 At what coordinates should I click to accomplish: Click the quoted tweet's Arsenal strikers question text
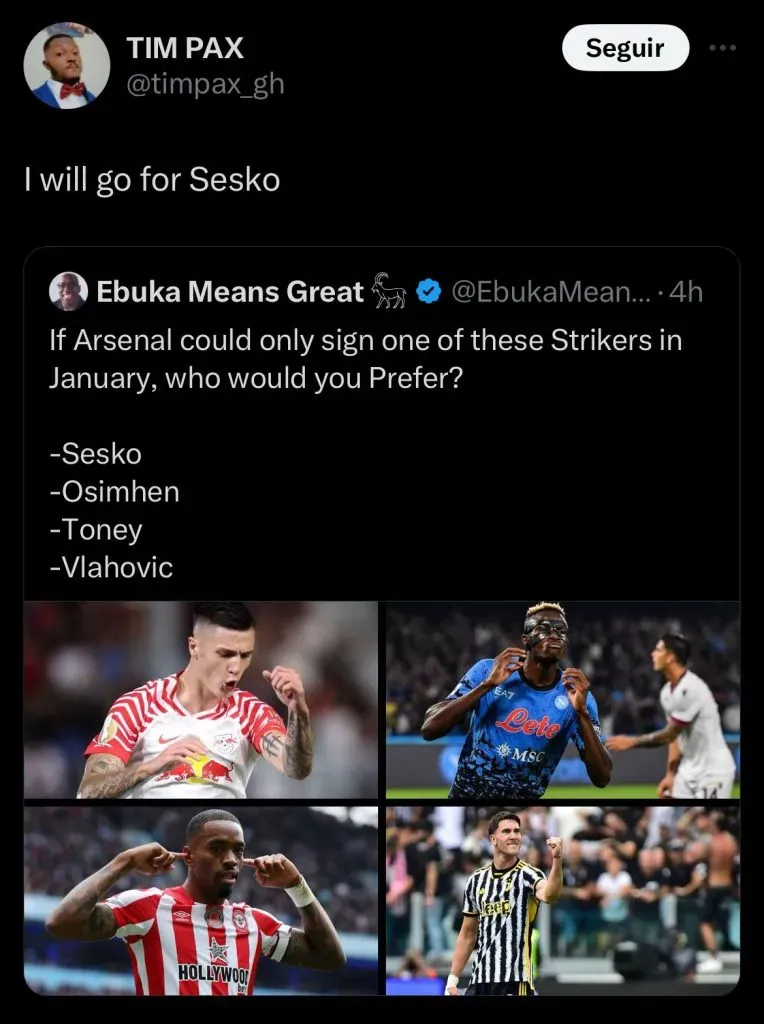coord(365,360)
